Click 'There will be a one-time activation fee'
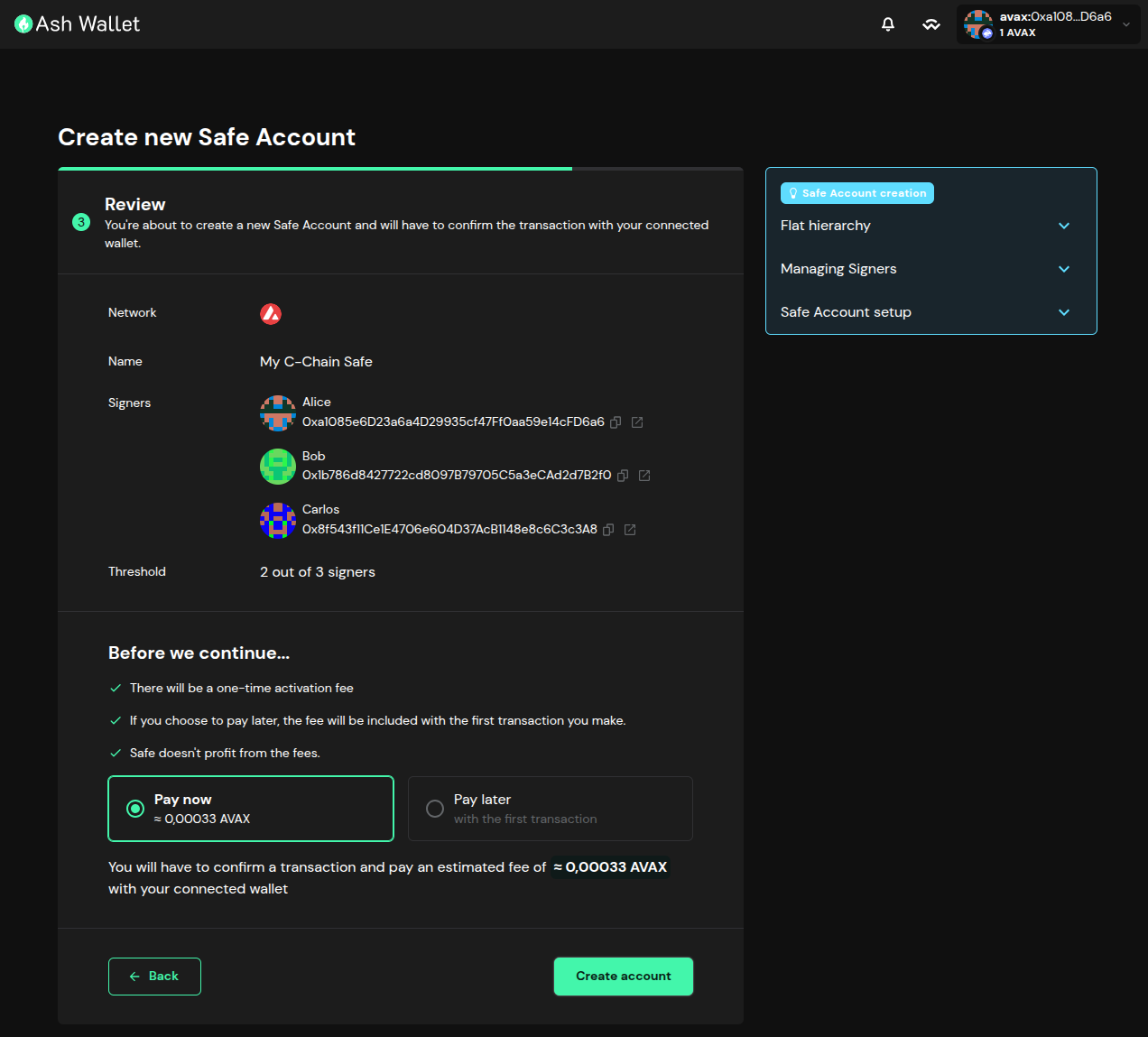Image resolution: width=1148 pixels, height=1037 pixels. click(242, 689)
